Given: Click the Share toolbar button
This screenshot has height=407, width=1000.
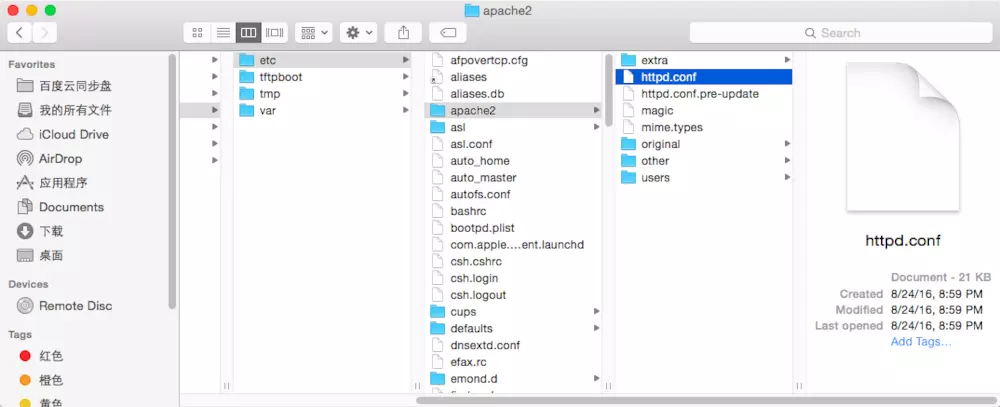Looking at the screenshot, I should pyautogui.click(x=403, y=33).
